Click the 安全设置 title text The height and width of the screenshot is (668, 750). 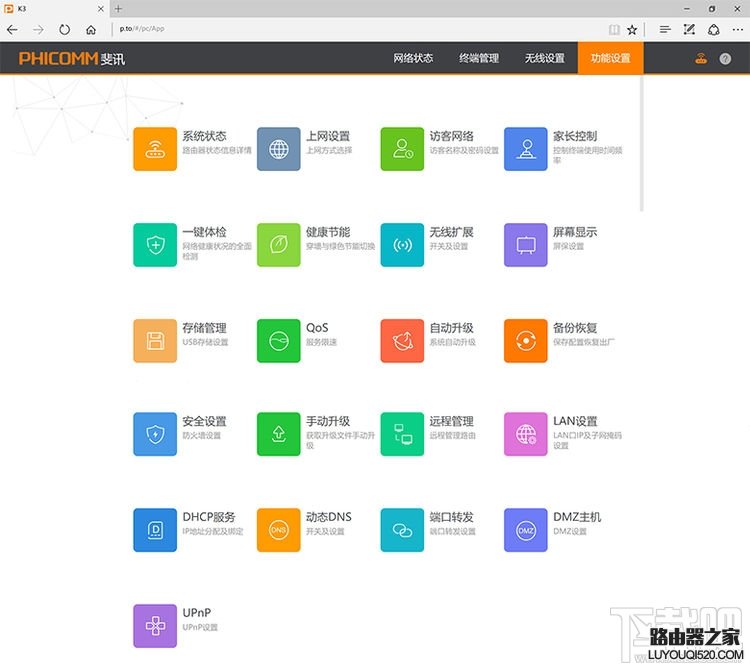click(x=204, y=421)
